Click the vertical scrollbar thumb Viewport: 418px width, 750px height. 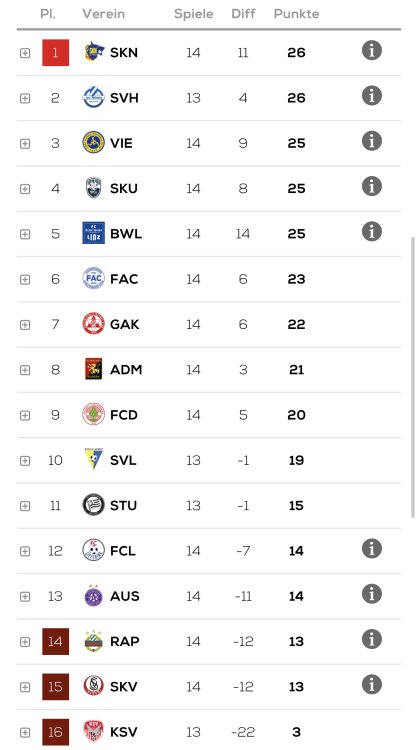[x=413, y=377]
